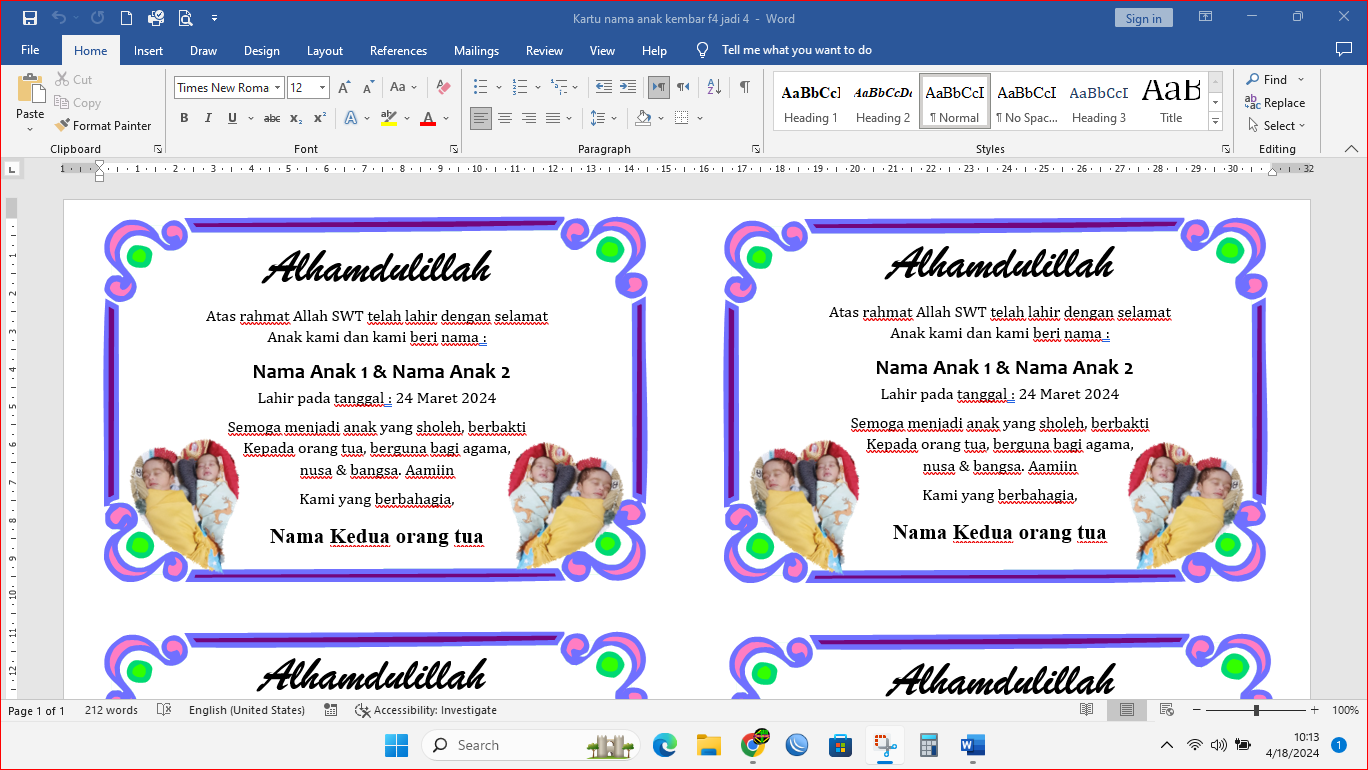Open shading paint bucket dropdown arrow
Viewport: 1368px width, 770px height.
tap(662, 118)
